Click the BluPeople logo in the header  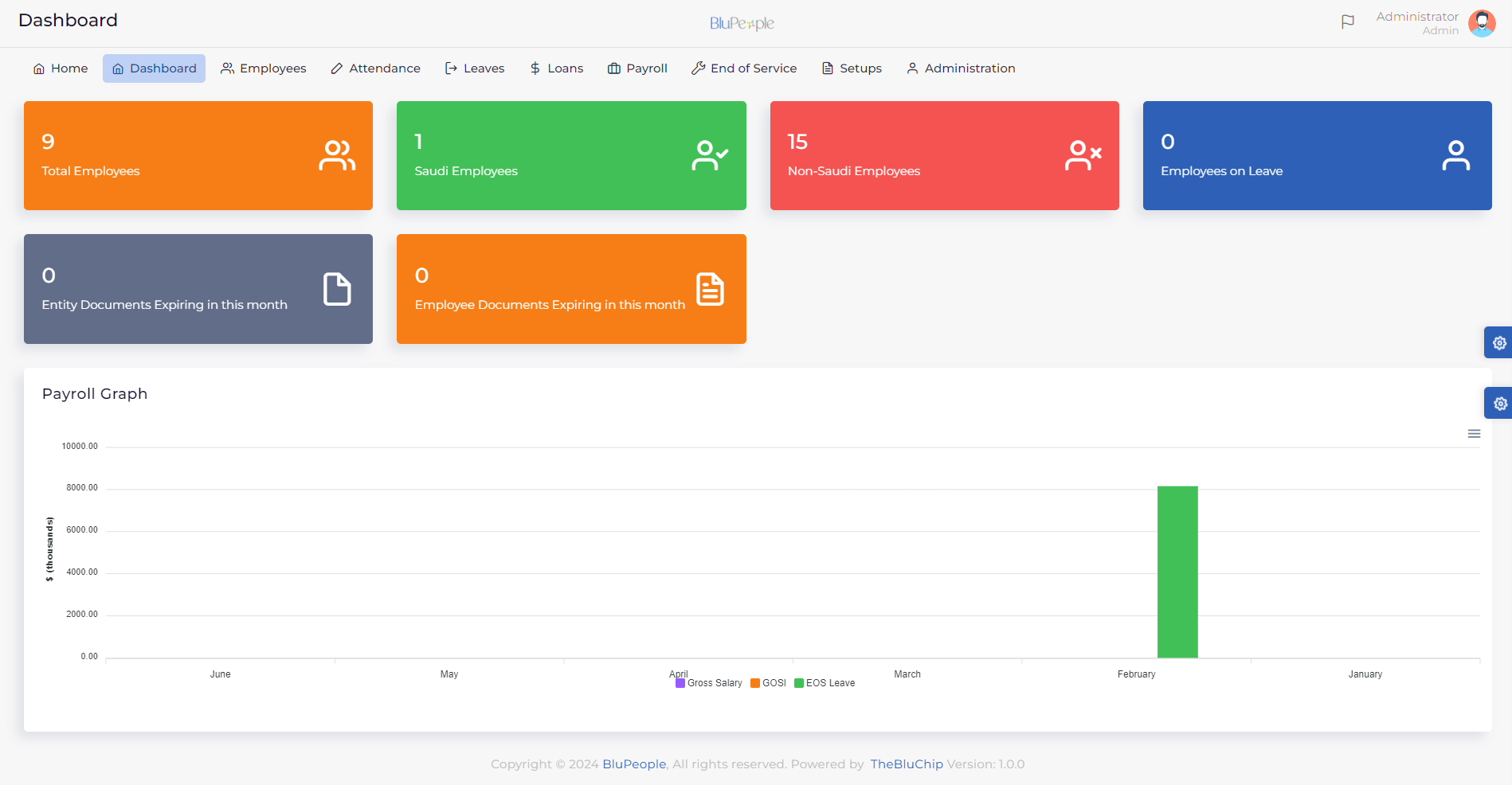[x=742, y=23]
